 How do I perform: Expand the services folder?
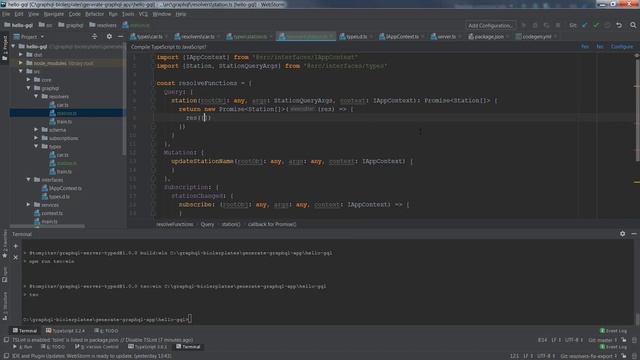click(x=29, y=204)
